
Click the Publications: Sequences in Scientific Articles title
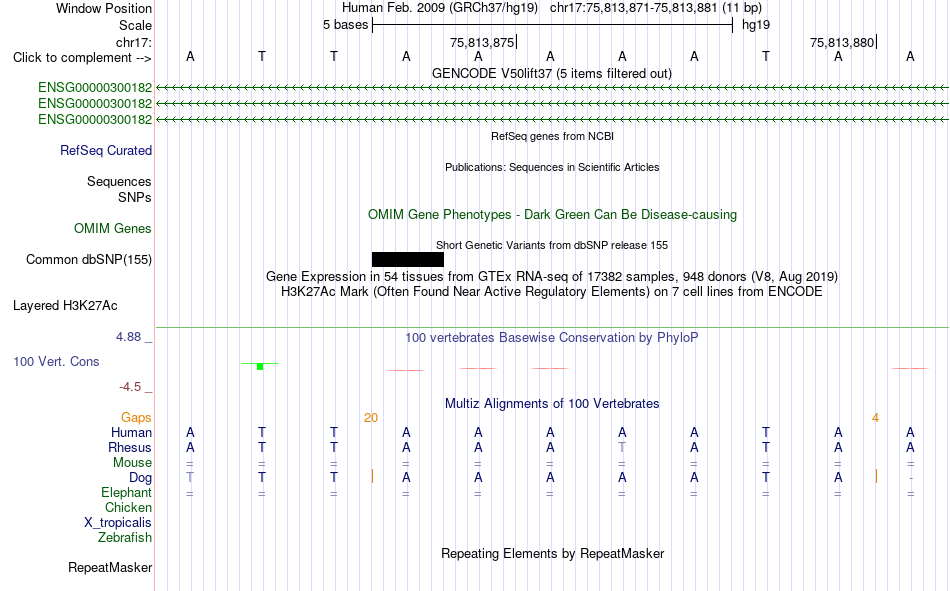pos(552,167)
